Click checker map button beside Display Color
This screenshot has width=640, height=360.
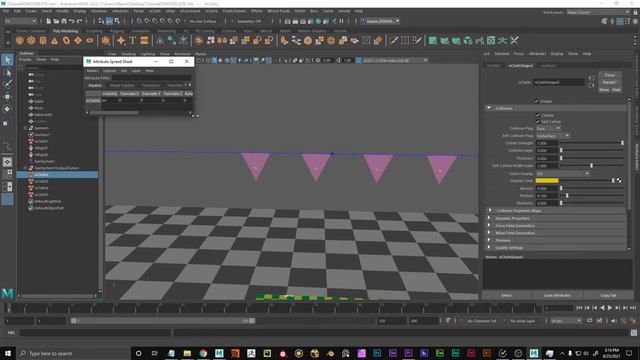coord(619,180)
